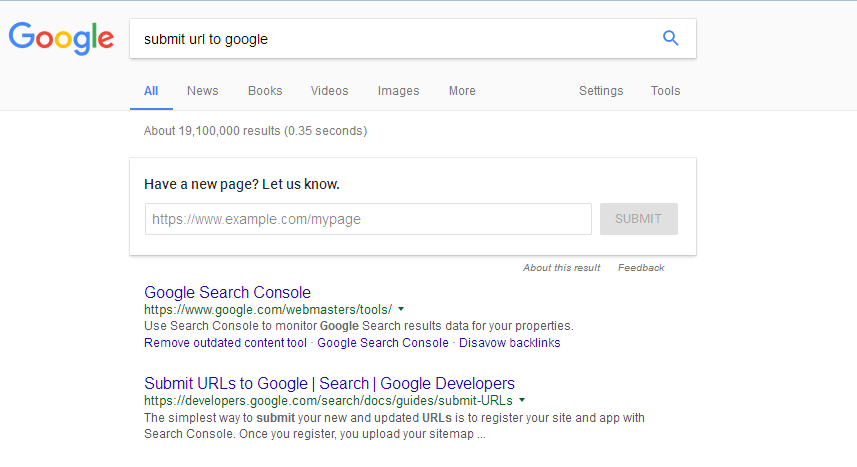Viewport: 857px width, 467px height.
Task: Click the search box containing 'submit url to google'
Action: pyautogui.click(x=413, y=39)
